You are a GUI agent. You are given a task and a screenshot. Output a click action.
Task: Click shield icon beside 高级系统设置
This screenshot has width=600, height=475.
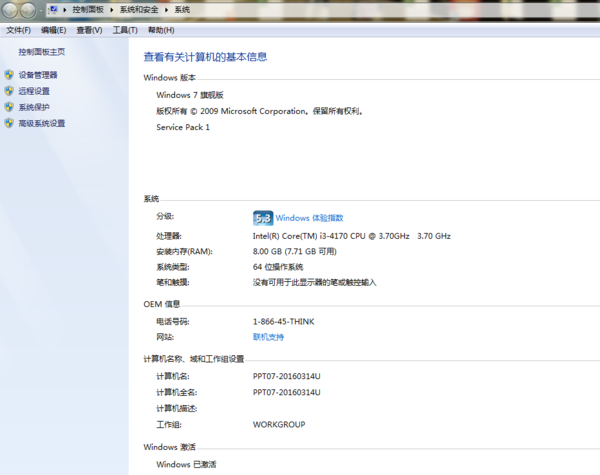point(9,123)
